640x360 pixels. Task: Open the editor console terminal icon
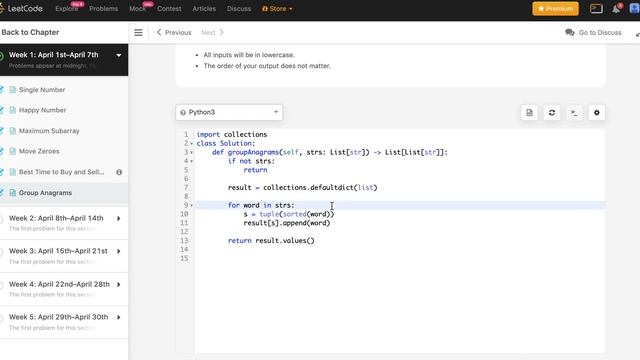click(x=574, y=113)
